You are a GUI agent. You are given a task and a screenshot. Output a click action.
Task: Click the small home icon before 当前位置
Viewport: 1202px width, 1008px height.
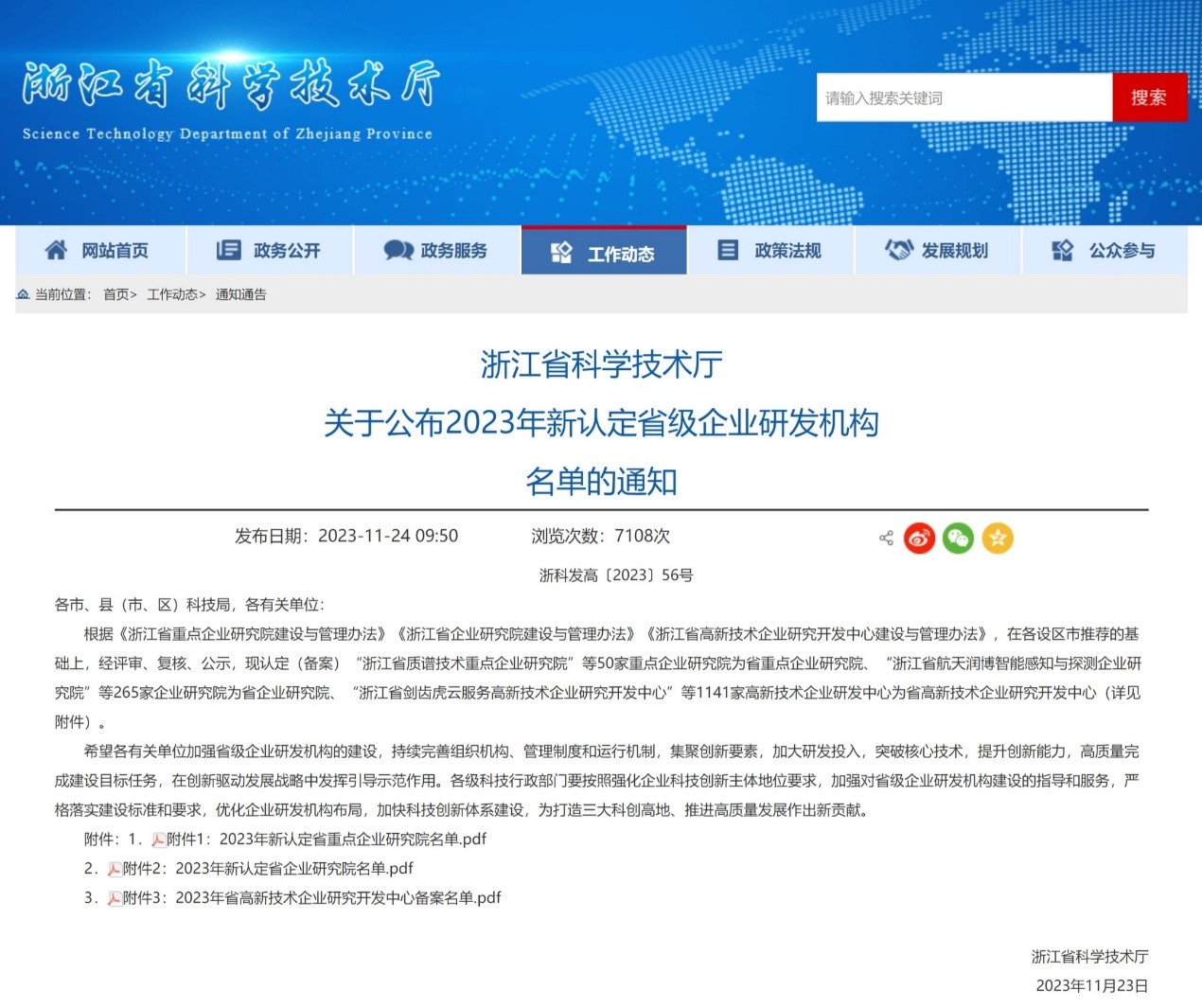(23, 294)
